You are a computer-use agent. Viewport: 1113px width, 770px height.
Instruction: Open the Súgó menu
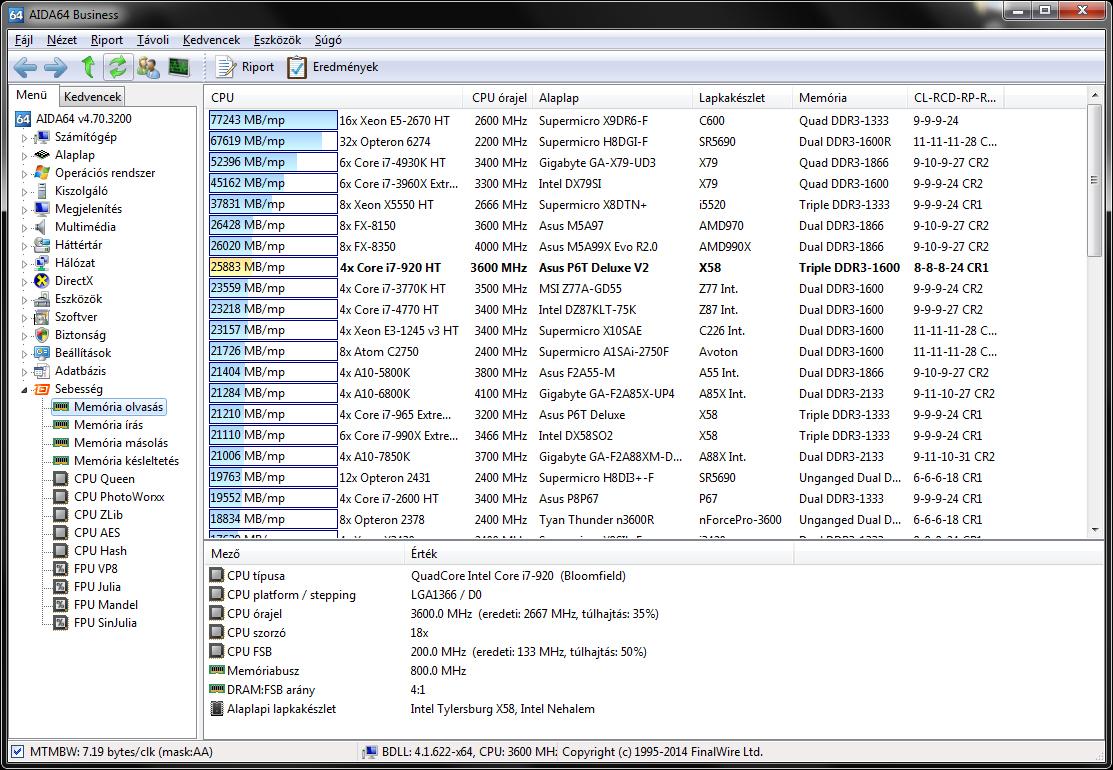[x=328, y=40]
